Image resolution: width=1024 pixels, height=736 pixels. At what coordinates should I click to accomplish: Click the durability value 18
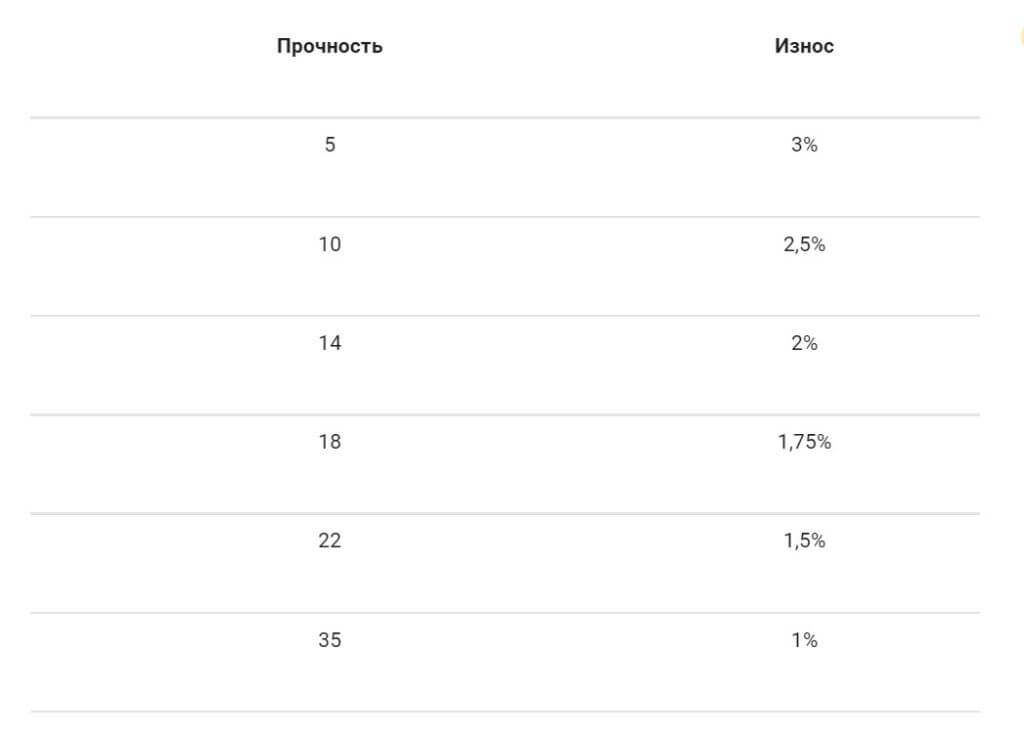tap(330, 442)
